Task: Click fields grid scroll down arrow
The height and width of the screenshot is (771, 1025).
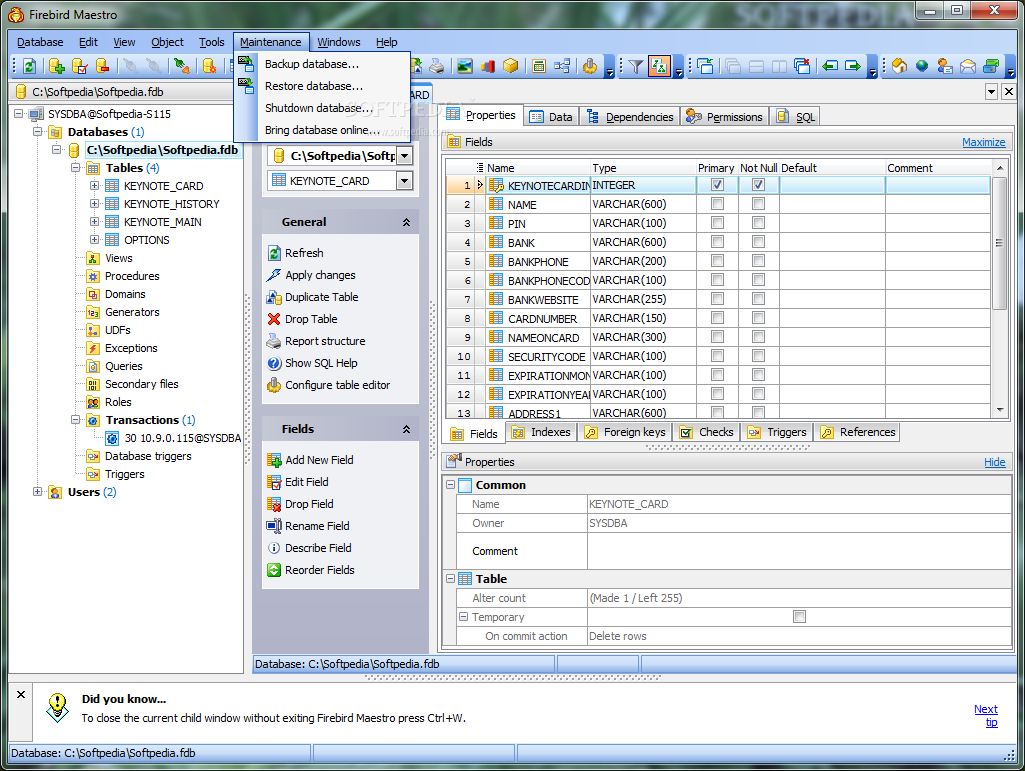Action: coord(1000,410)
